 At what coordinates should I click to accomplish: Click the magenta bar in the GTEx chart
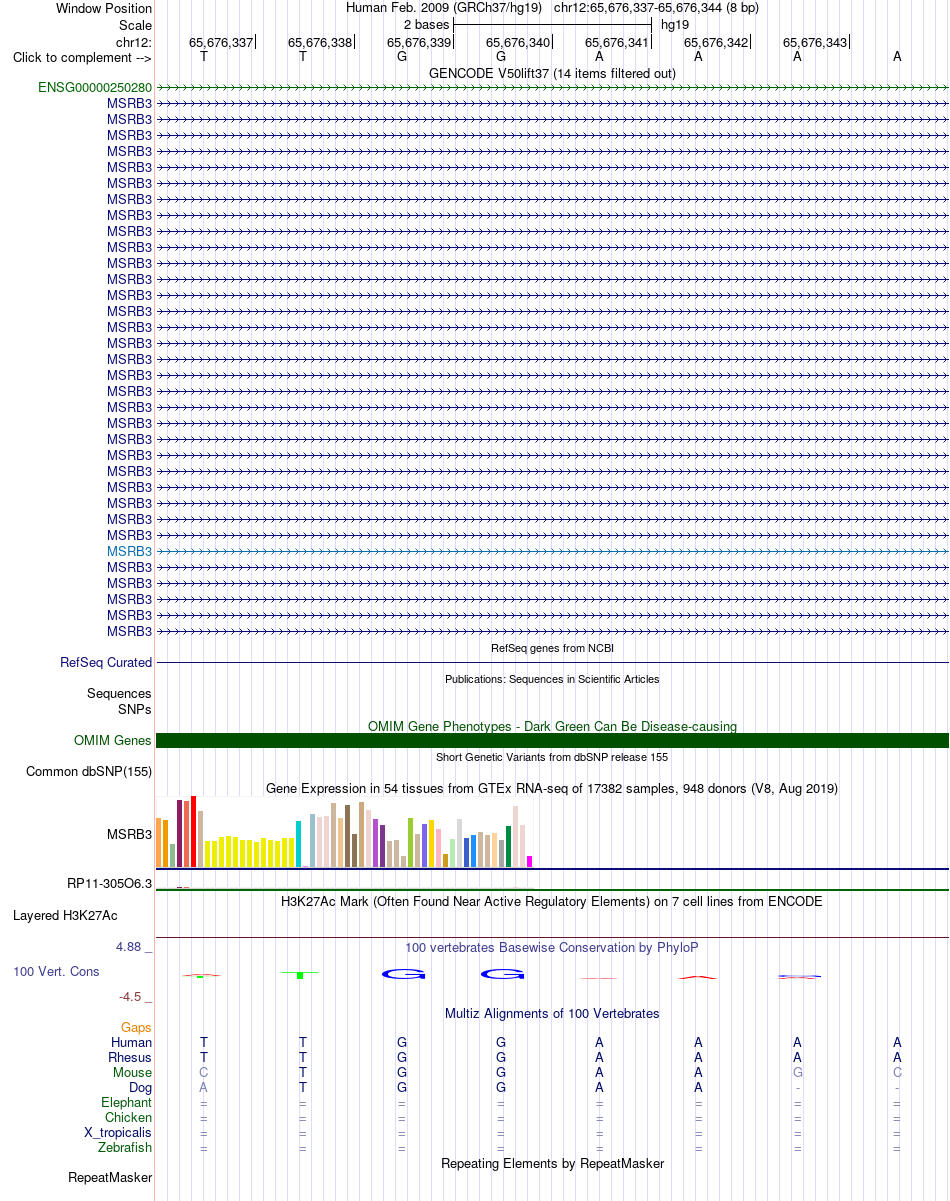[530, 861]
